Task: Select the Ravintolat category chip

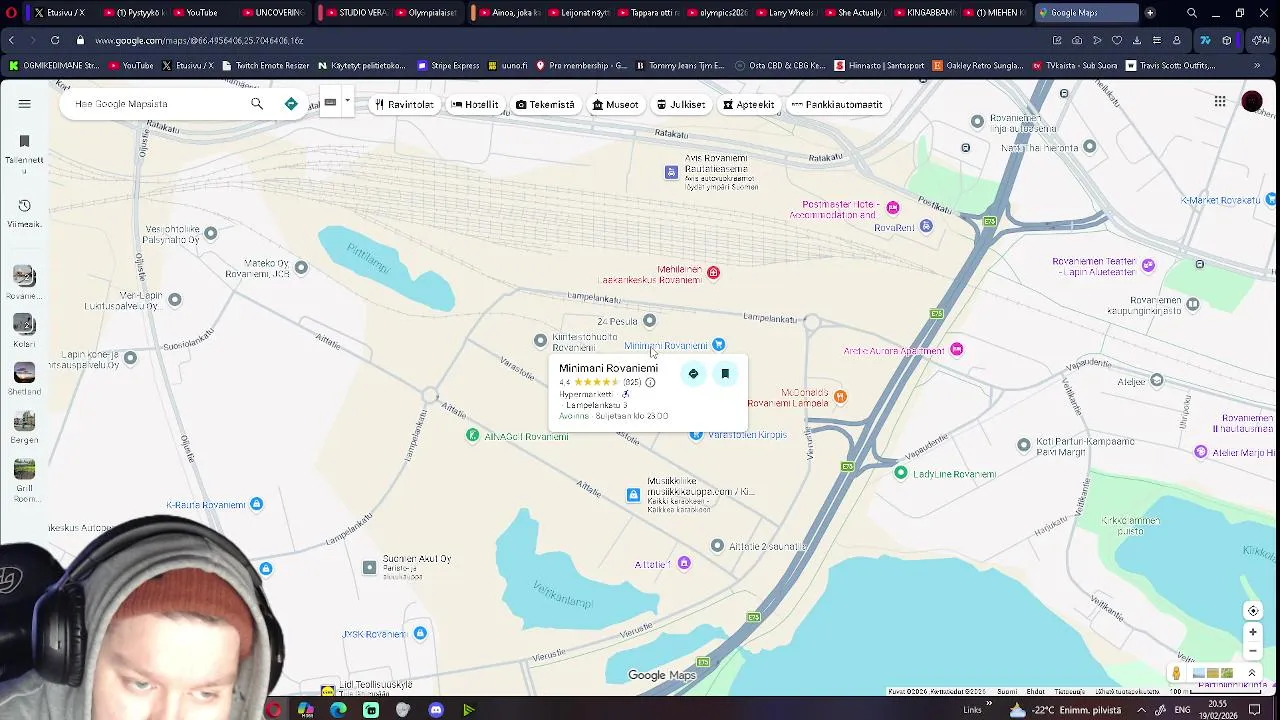Action: point(404,104)
